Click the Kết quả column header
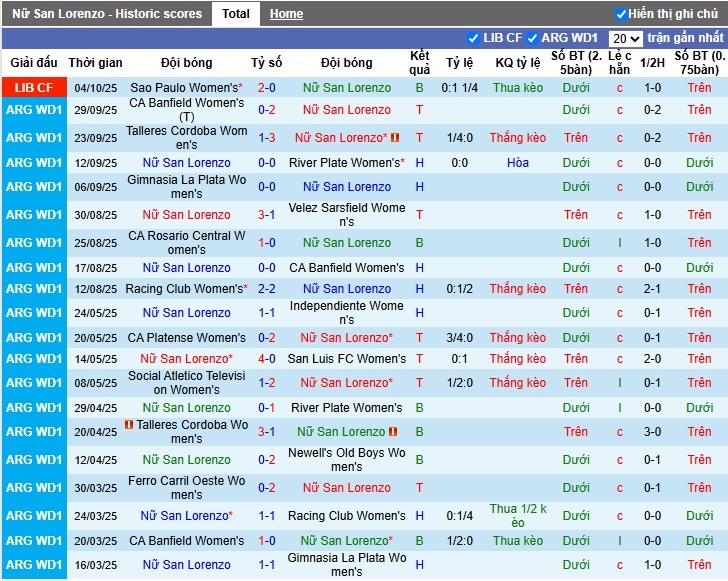Screen dimensions: 728x581 pos(420,62)
